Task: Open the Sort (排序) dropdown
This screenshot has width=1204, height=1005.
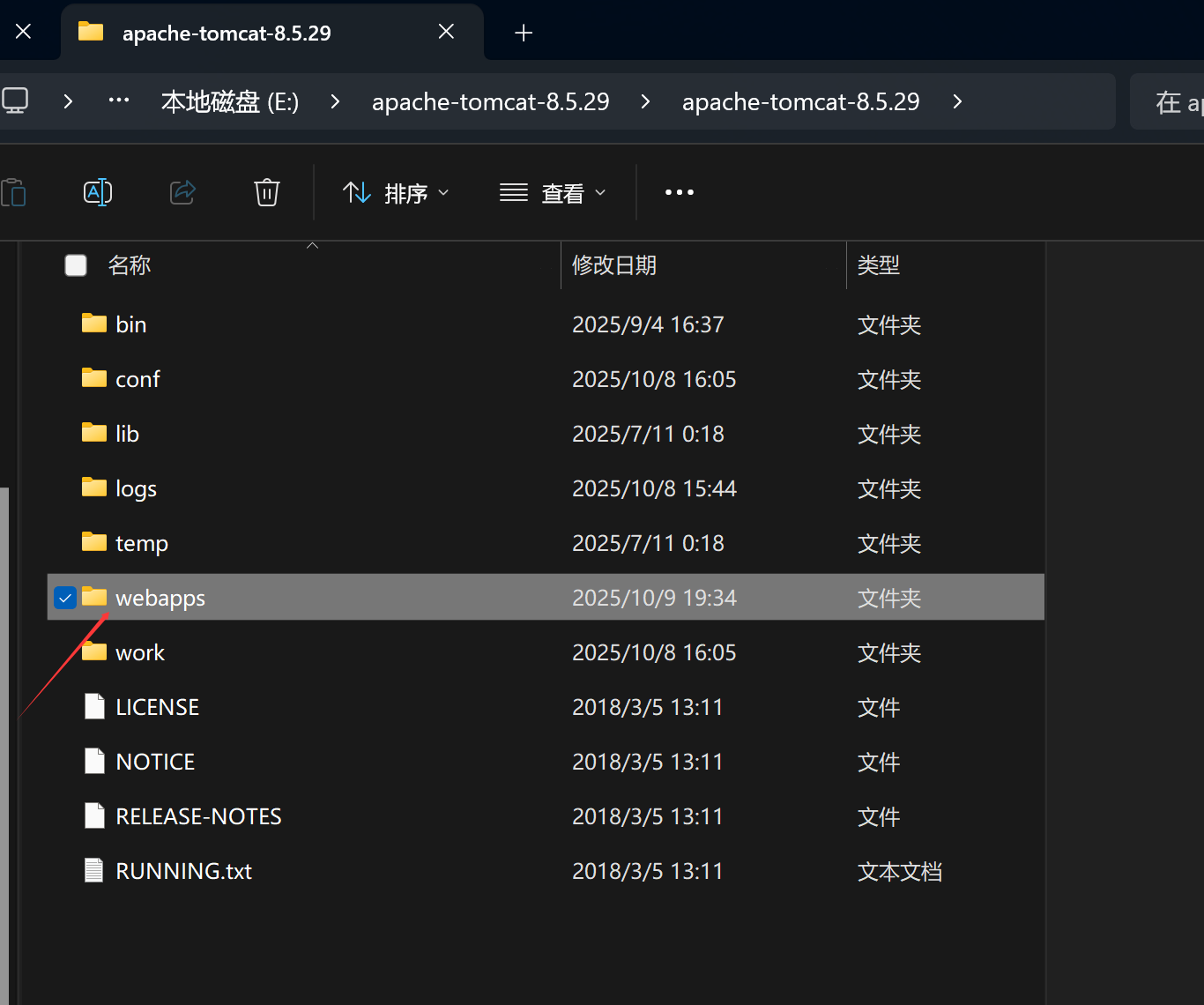Action: point(396,192)
